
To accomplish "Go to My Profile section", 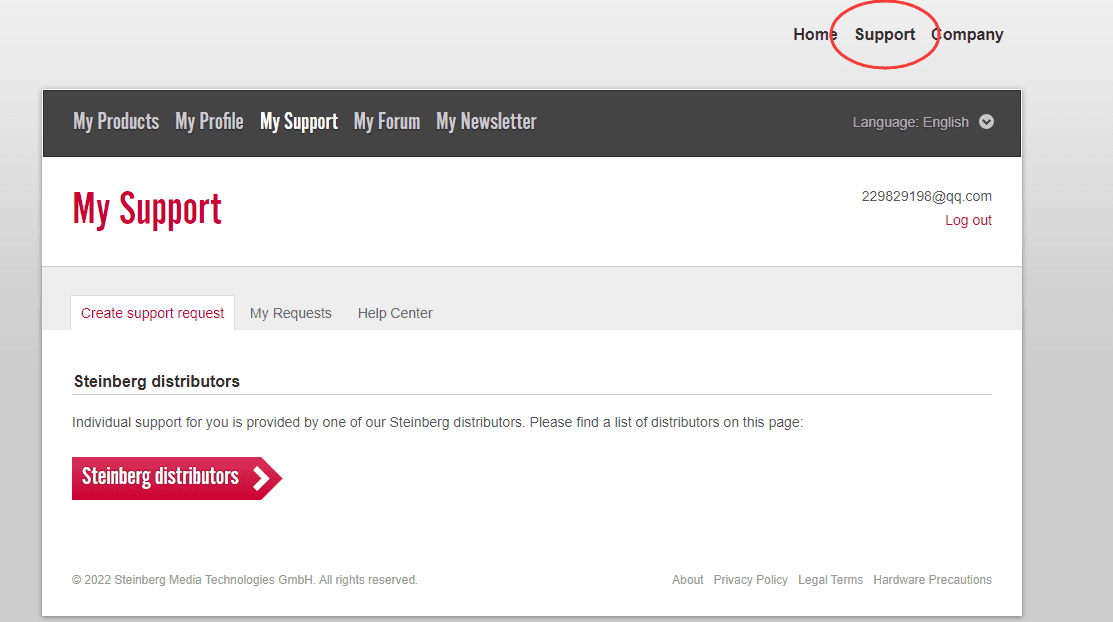I will tap(209, 121).
